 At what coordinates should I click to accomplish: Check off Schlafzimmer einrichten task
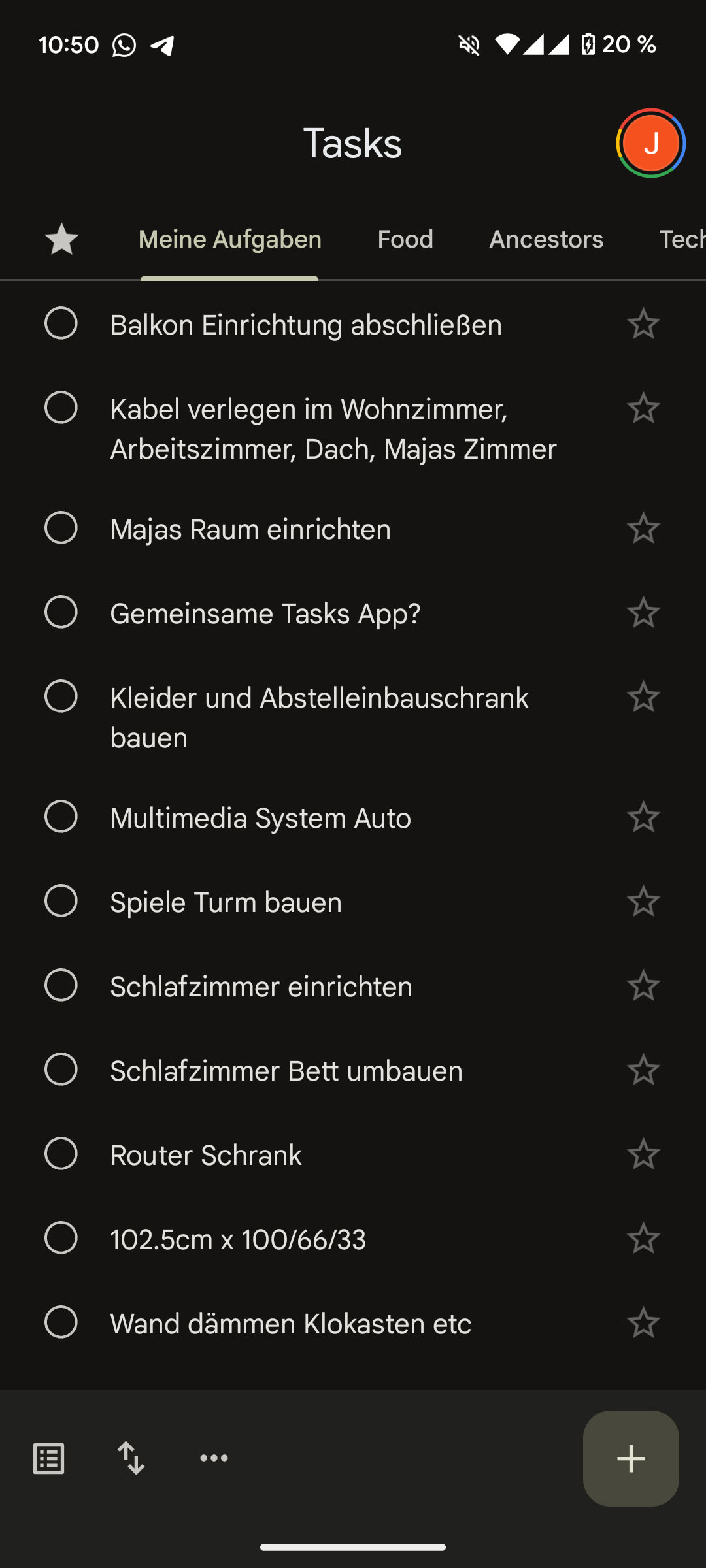coord(61,986)
